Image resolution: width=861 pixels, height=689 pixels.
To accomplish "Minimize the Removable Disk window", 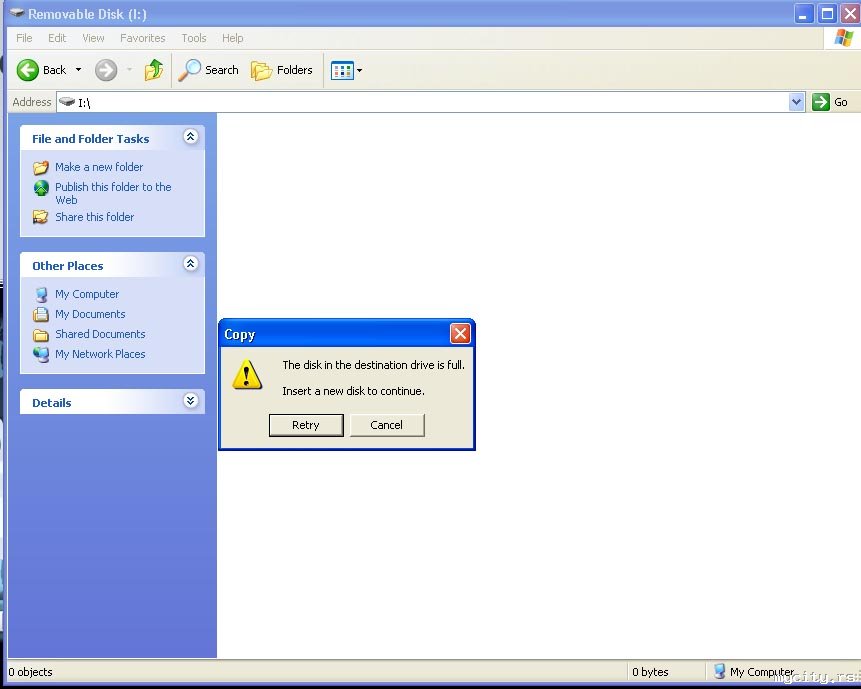I will pyautogui.click(x=803, y=13).
